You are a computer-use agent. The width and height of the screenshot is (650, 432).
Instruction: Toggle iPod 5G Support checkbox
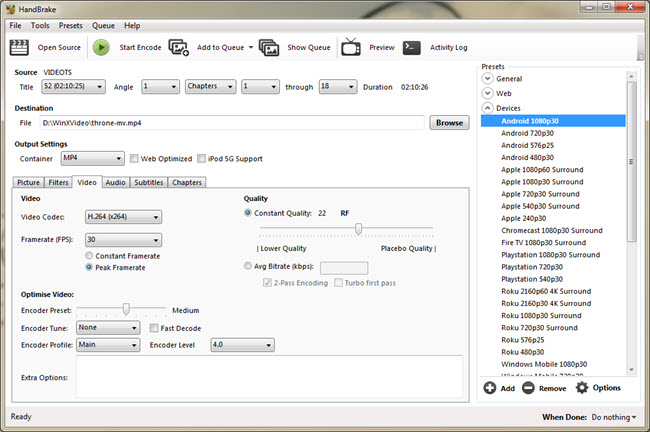pyautogui.click(x=201, y=158)
